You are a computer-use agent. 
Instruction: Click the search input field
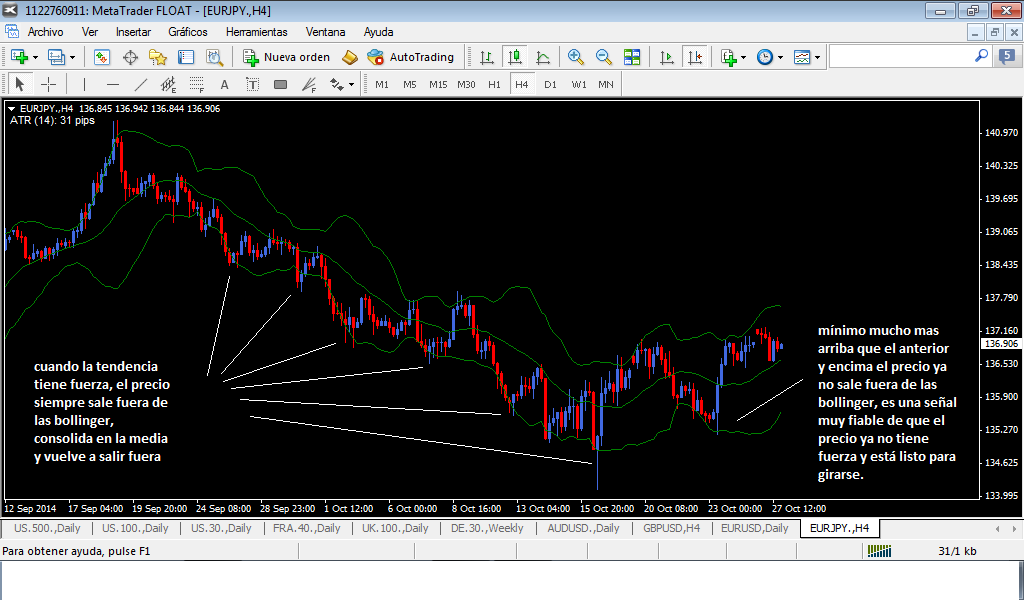900,57
